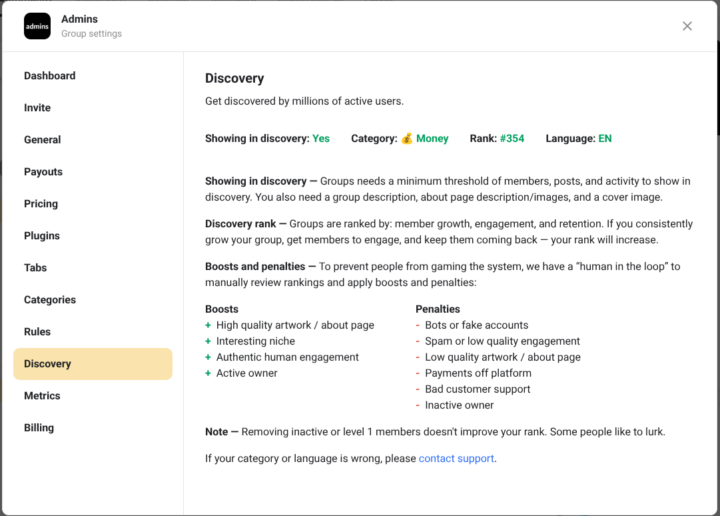Click the bold 'Note' paragraph label
Image resolution: width=720 pixels, height=516 pixels.
tap(216, 432)
